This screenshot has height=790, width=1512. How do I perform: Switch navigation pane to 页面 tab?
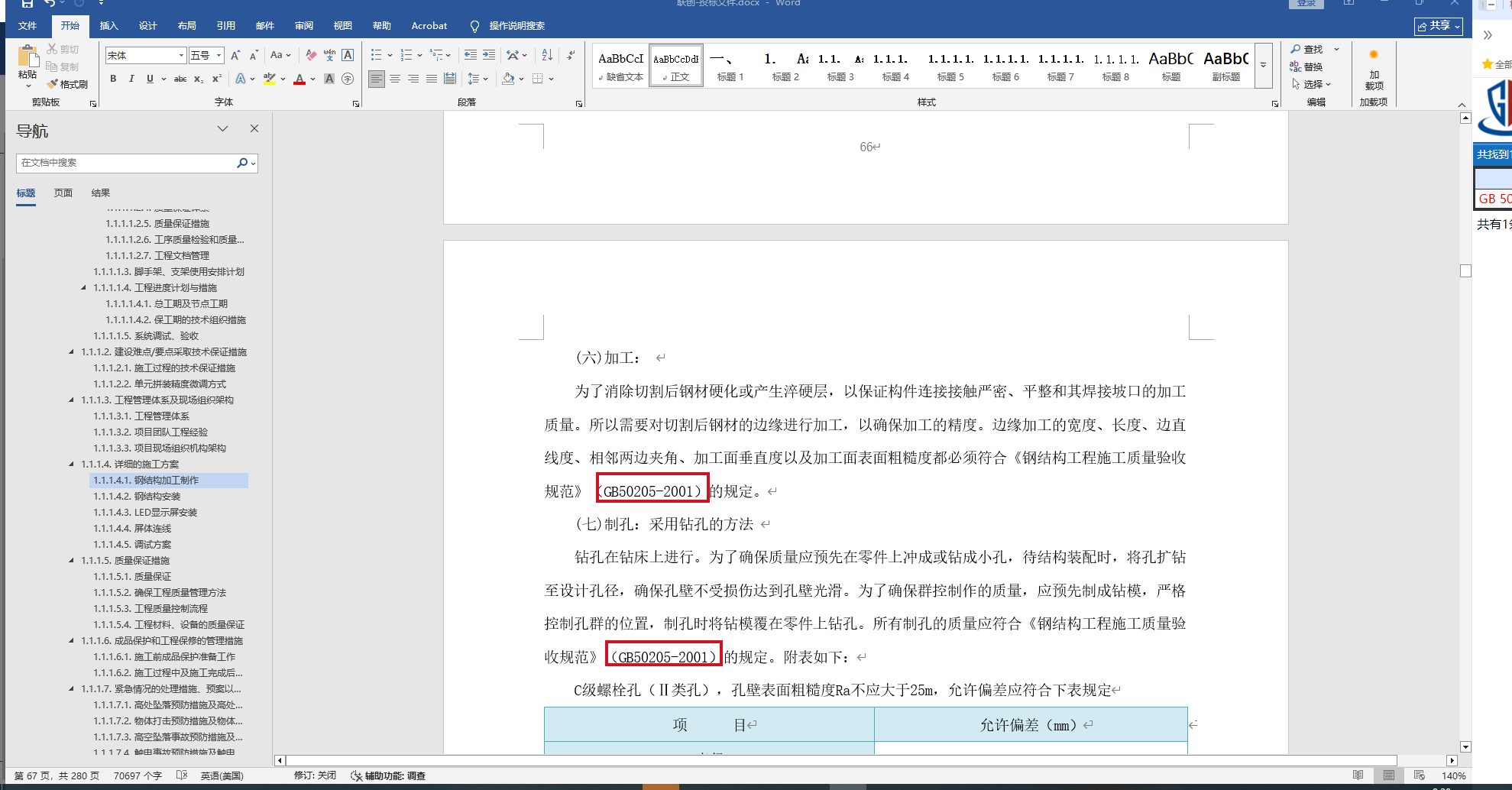[x=63, y=193]
